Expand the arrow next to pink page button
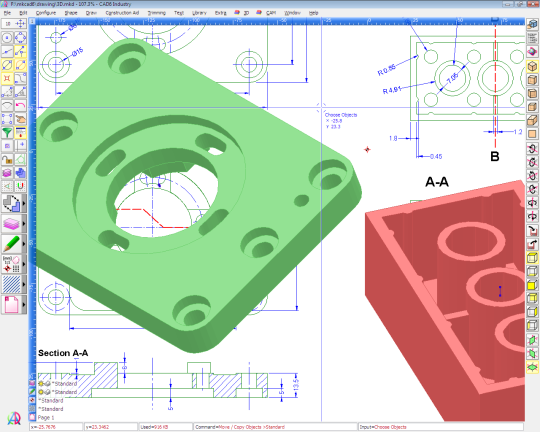Image resolution: width=540 pixels, height=432 pixels. (24, 305)
